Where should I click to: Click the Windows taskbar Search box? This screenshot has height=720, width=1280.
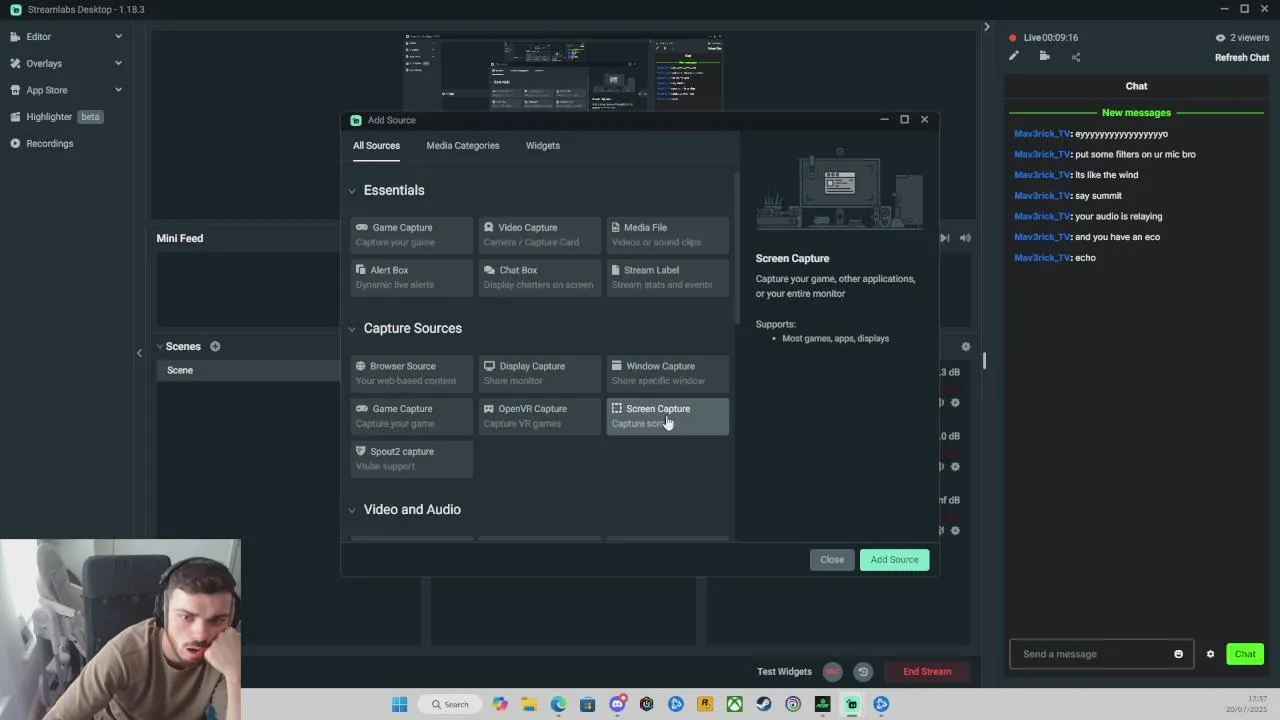tap(449, 704)
